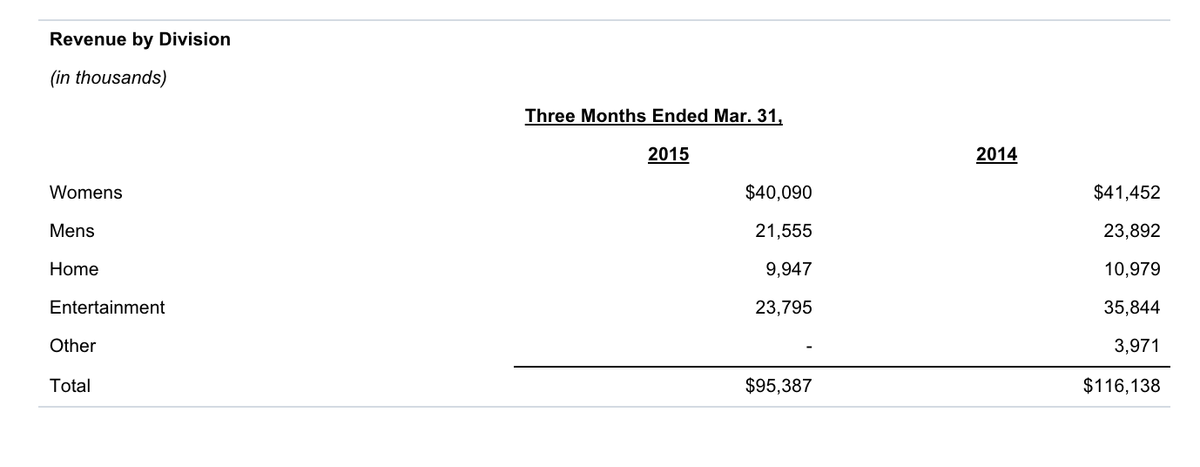This screenshot has height=467, width=1200.
Task: Select the "(in thousands)" note text
Action: click(x=108, y=78)
